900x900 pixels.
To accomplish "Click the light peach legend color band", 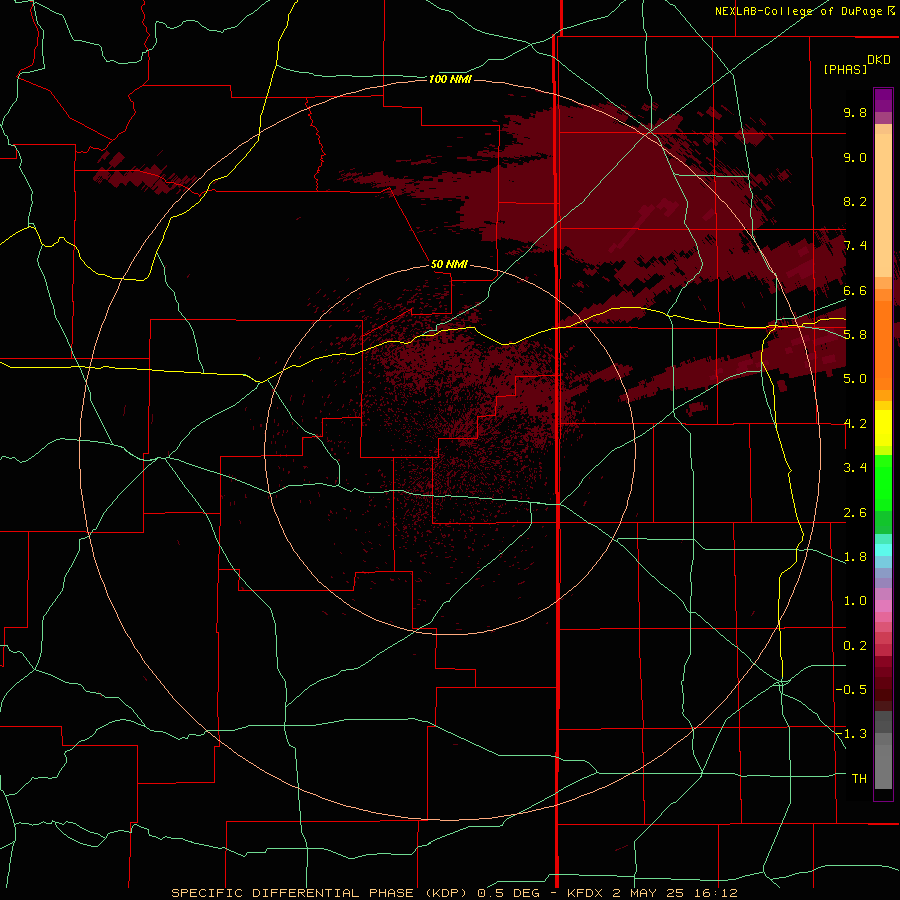I will 883,205.
